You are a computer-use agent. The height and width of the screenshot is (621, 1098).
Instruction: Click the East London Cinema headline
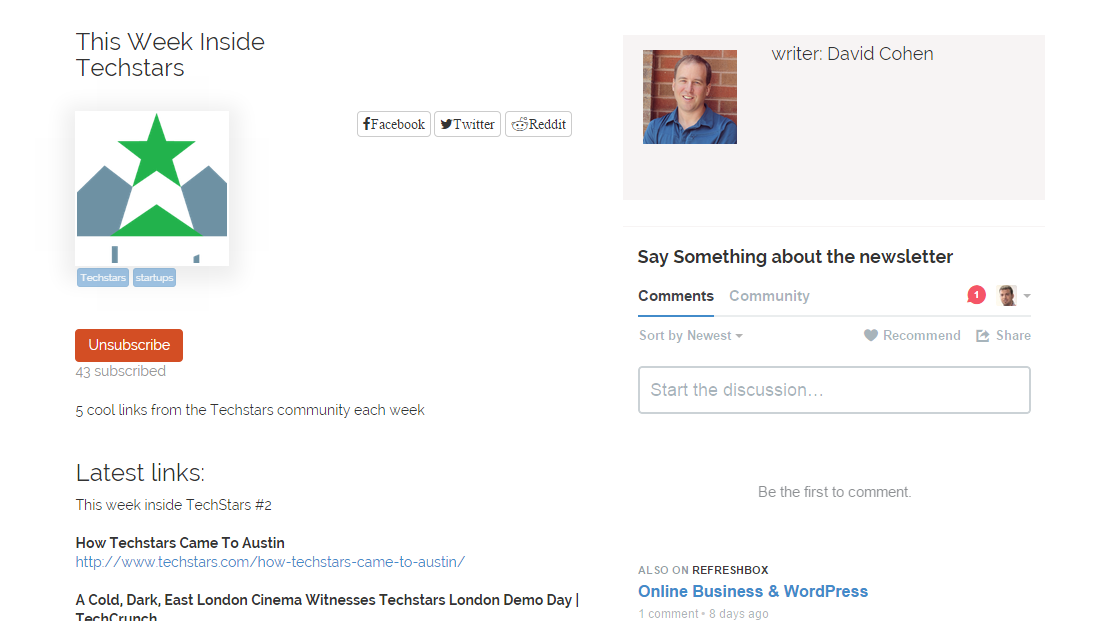click(x=327, y=600)
